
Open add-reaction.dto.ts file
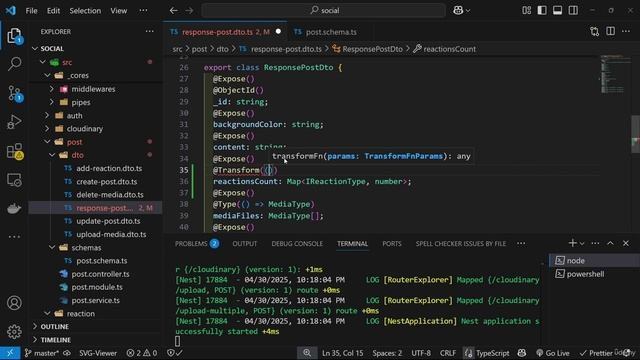109,168
